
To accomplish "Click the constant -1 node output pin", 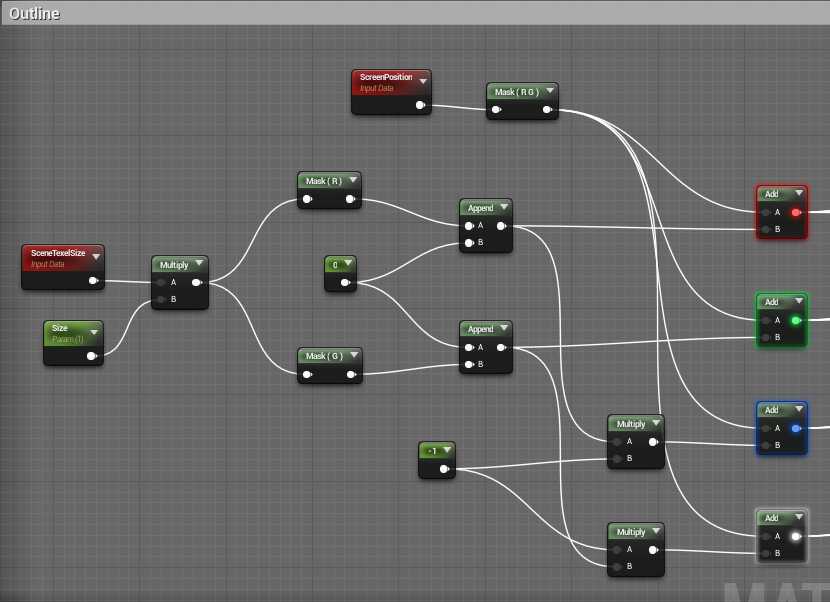I will pos(444,469).
